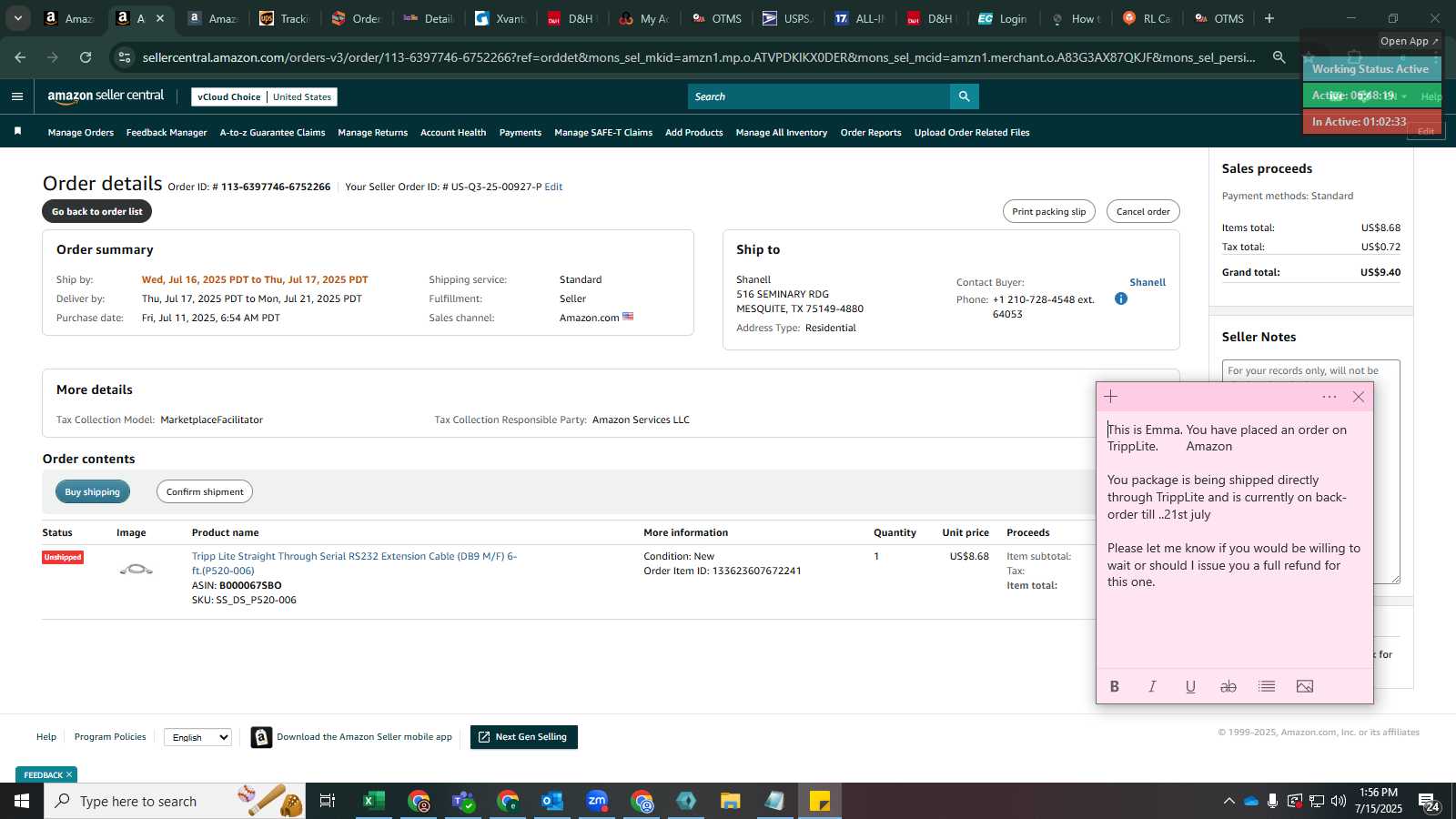
Task: Open Manage Orders menu item
Action: point(81,133)
